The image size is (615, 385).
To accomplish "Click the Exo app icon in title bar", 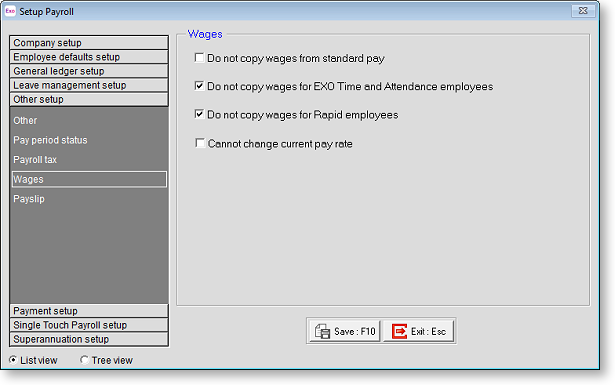I will click(10, 11).
